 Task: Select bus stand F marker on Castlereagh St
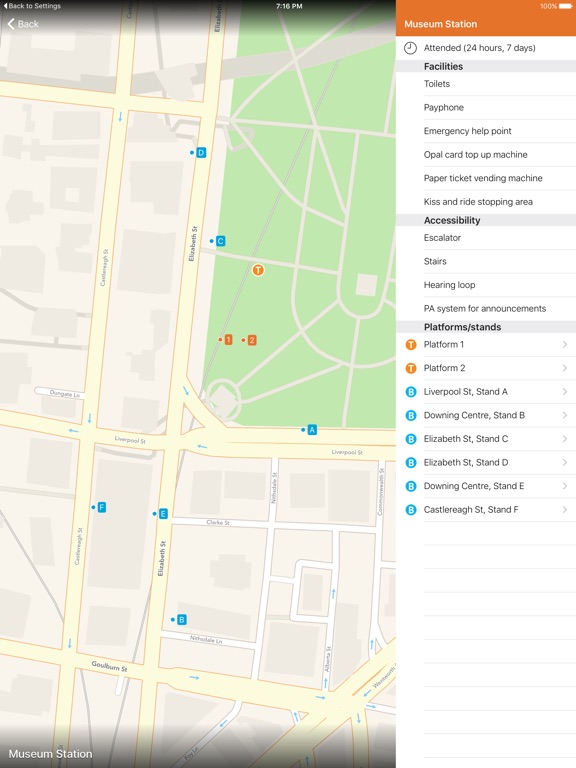click(101, 507)
